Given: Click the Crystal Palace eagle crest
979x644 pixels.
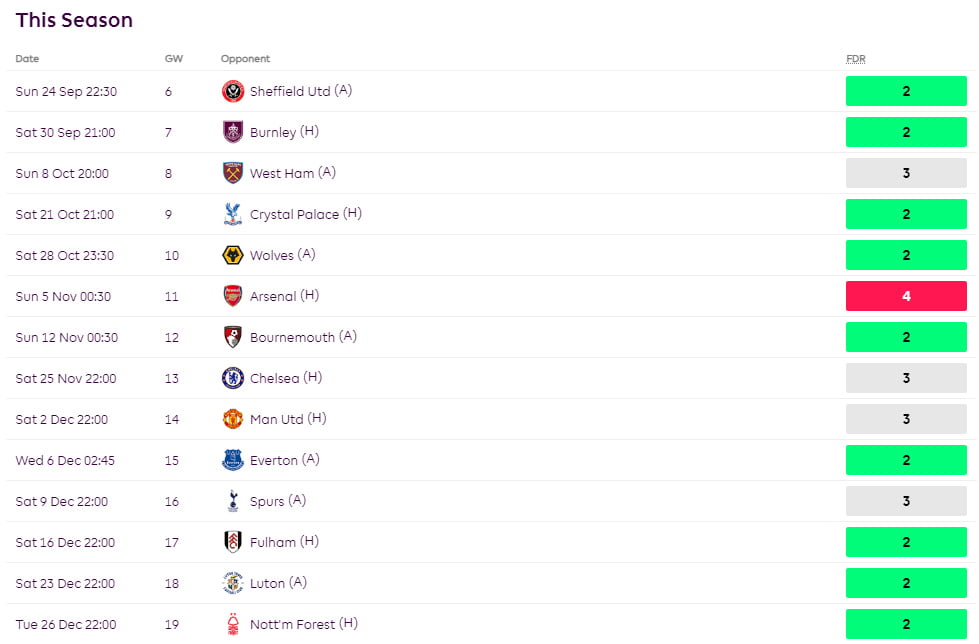Looking at the screenshot, I should tap(233, 214).
